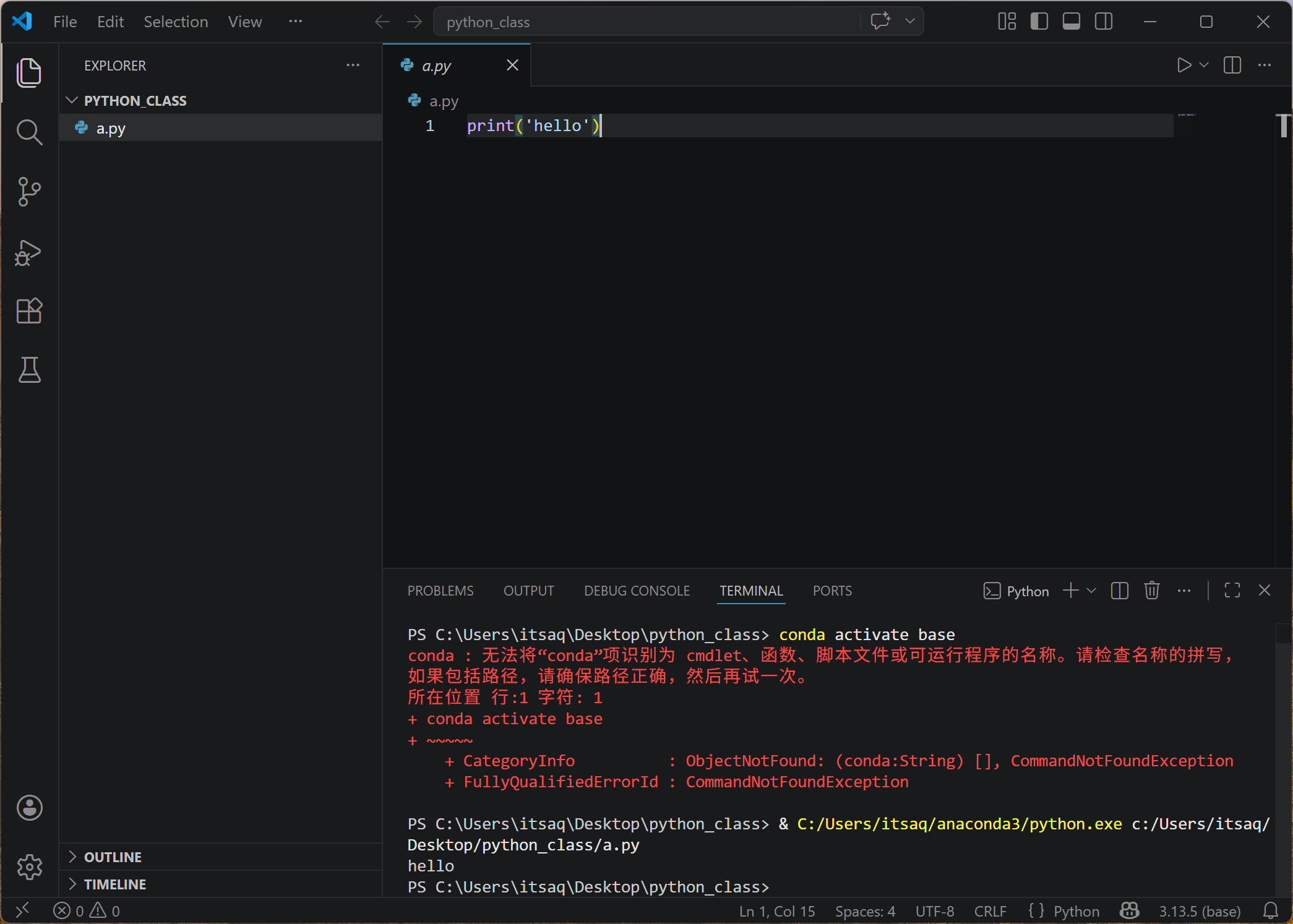This screenshot has width=1293, height=924.
Task: Open the Edit menu
Action: [x=111, y=22]
